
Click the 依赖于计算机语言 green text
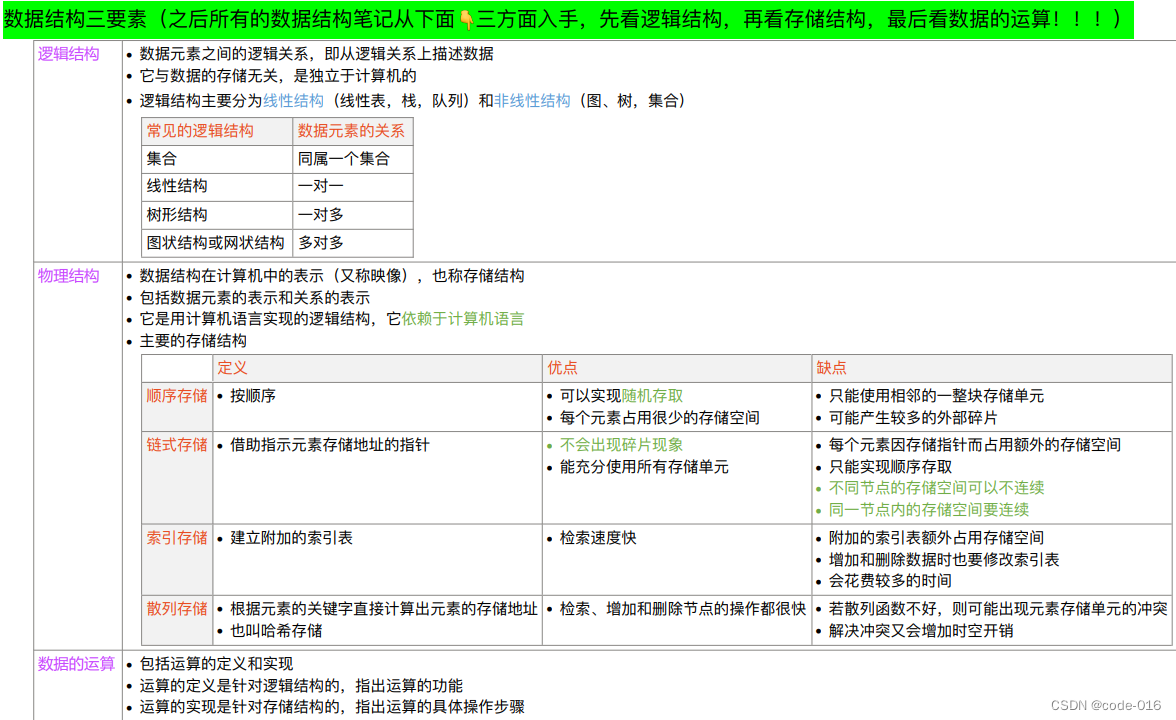461,320
